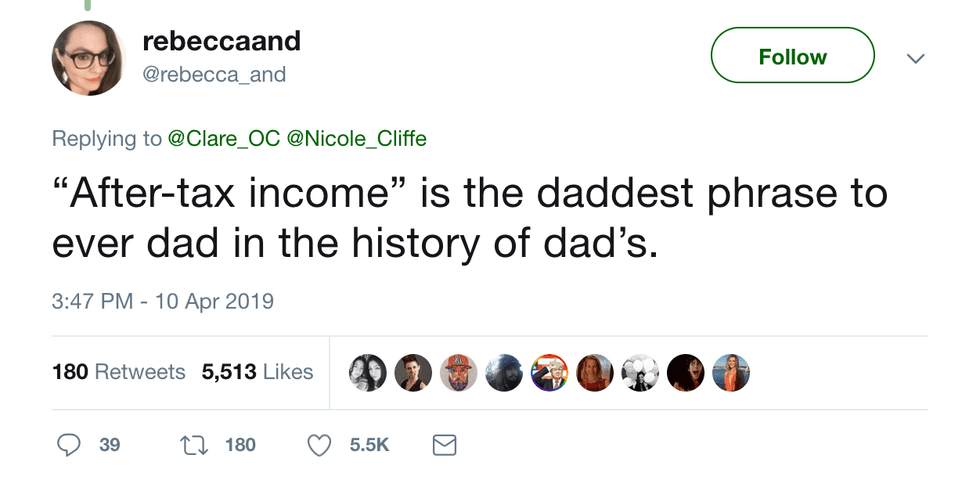
Task: Open the @rebecca_and handle link
Action: 214,74
